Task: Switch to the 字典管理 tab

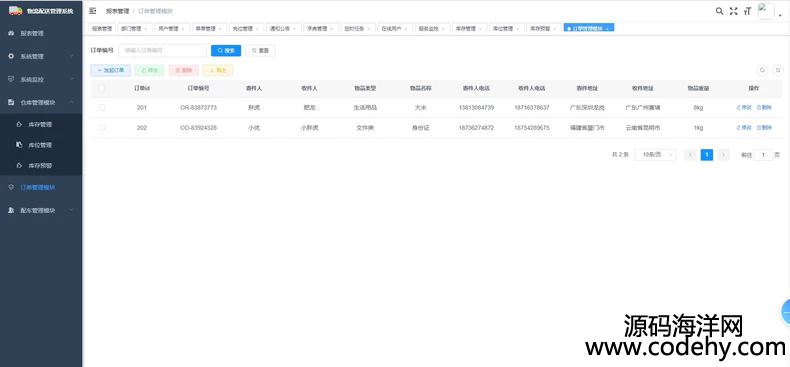Action: coord(320,29)
